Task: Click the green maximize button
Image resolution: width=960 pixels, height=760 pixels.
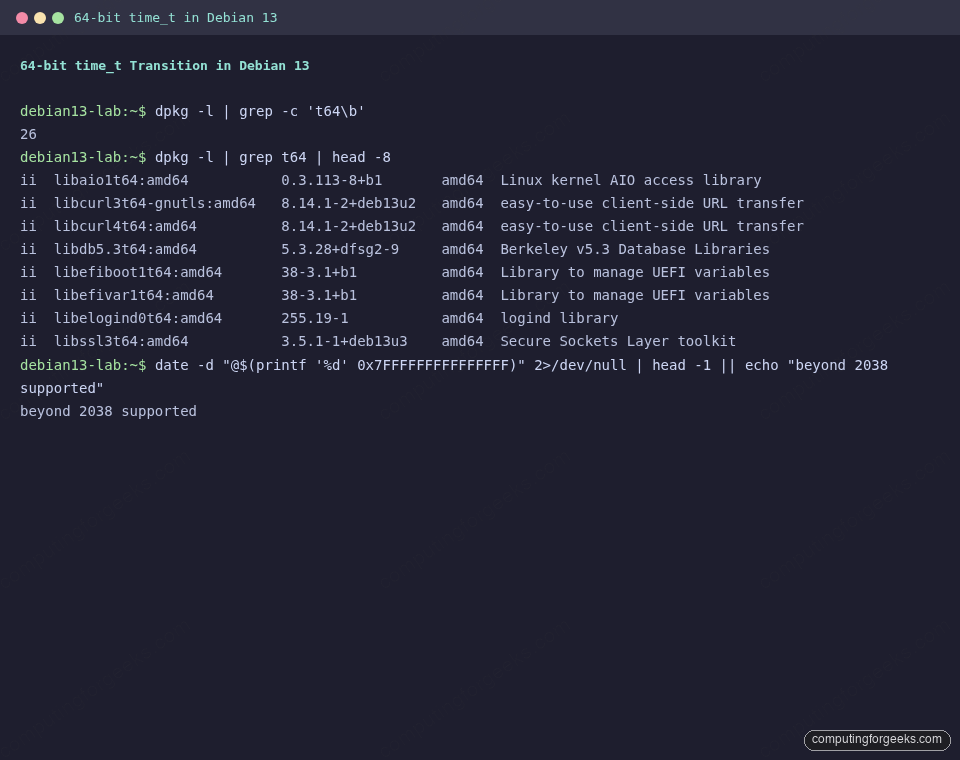Action: (x=56, y=17)
